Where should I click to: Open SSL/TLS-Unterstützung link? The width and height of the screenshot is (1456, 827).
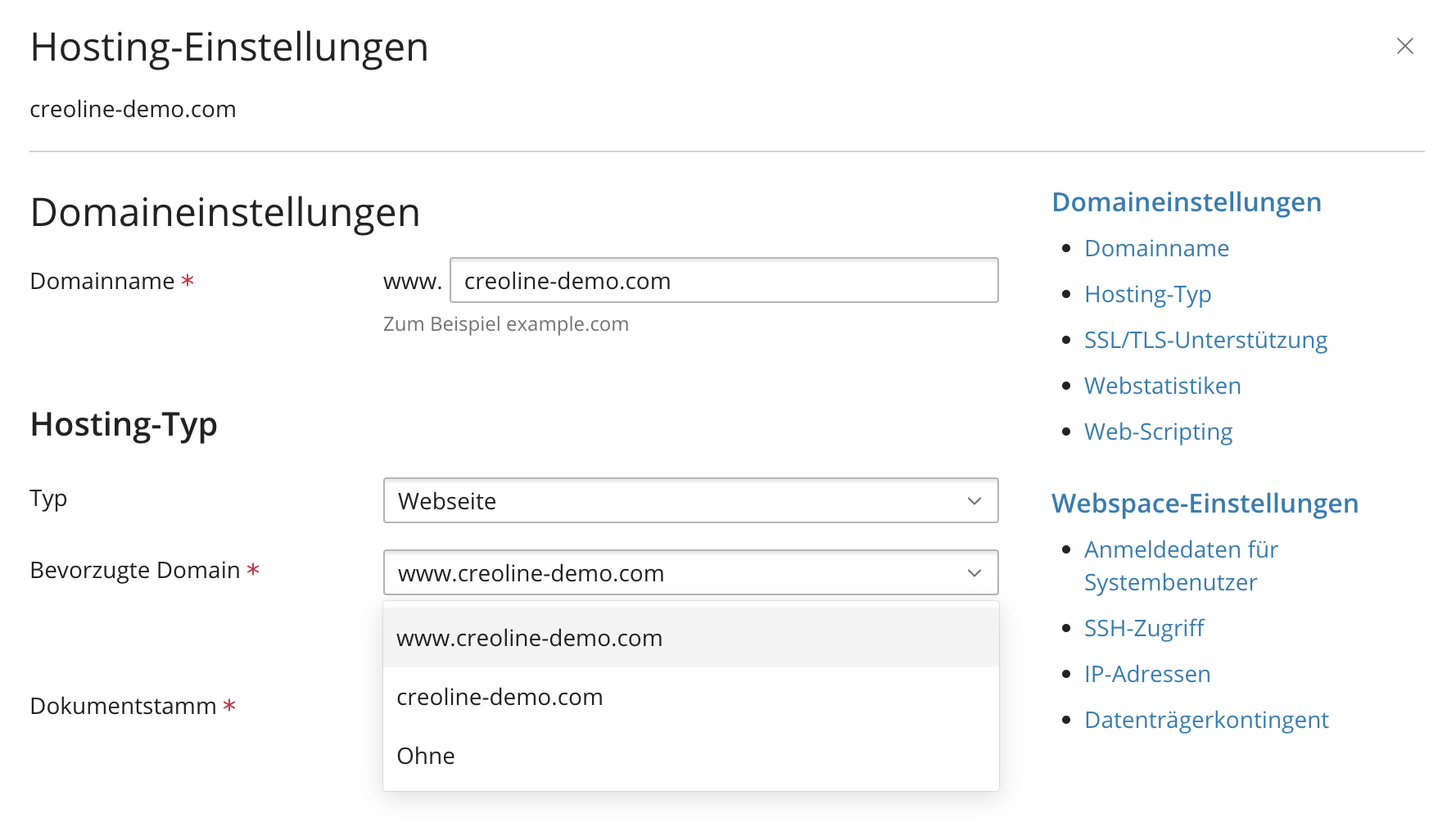coord(1205,340)
